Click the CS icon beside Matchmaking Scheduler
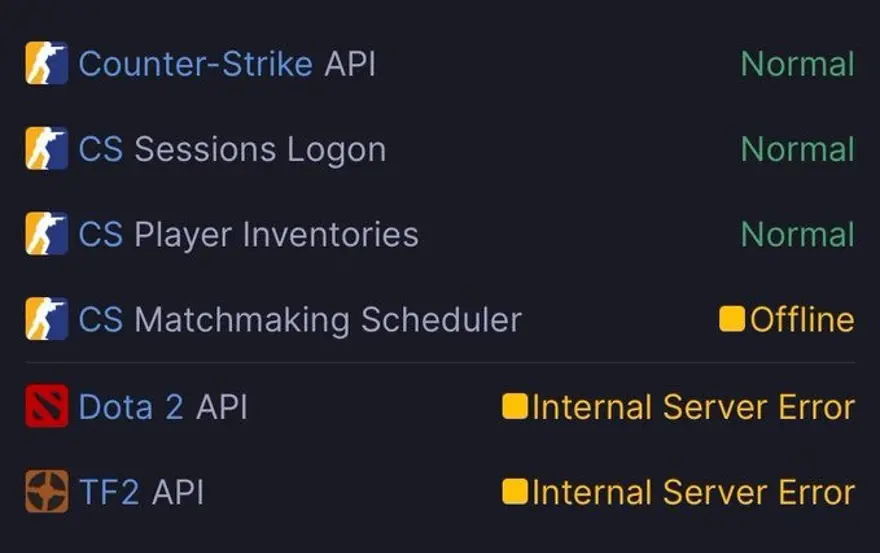 pyautogui.click(x=46, y=320)
